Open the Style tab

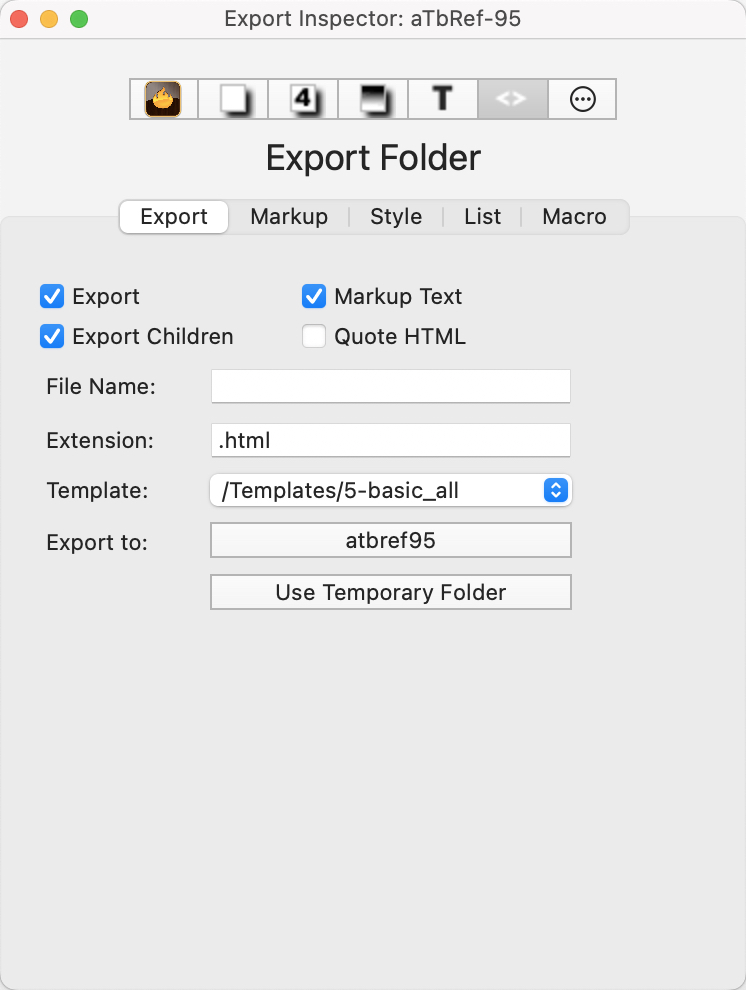396,216
